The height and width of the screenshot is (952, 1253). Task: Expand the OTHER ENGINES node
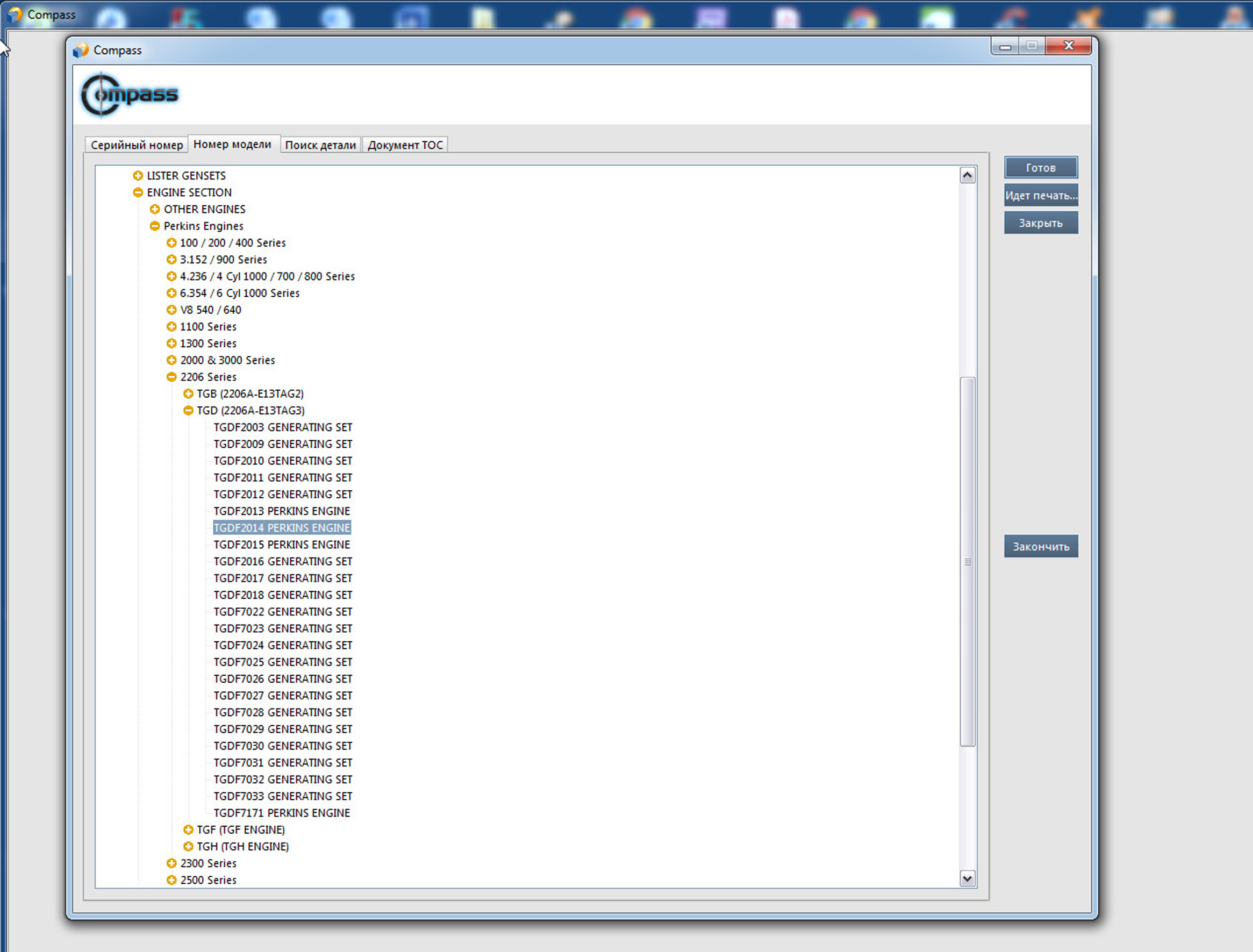(154, 209)
